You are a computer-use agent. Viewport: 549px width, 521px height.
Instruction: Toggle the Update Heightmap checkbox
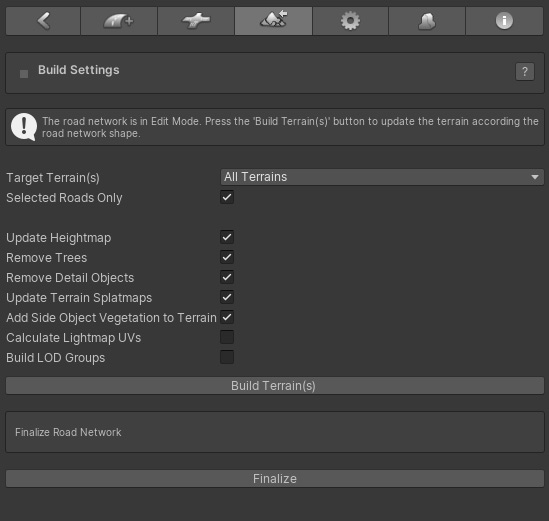(x=227, y=237)
